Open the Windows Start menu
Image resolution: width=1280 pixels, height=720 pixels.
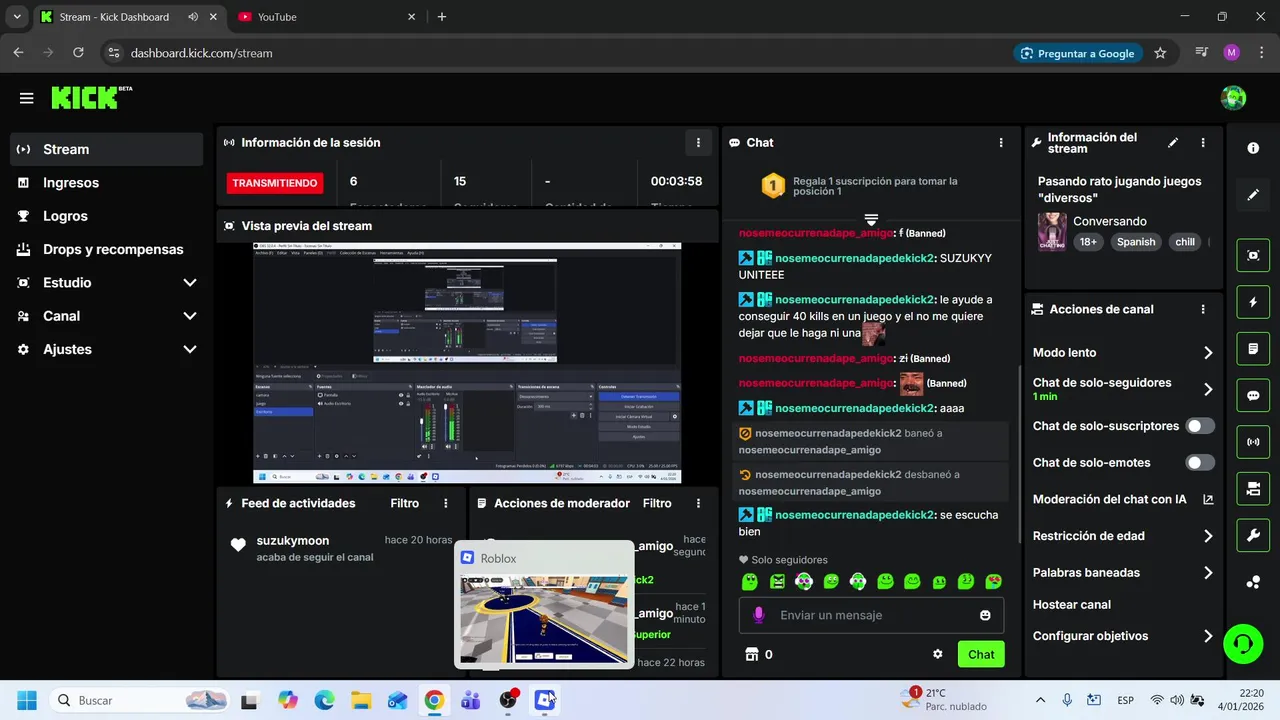point(27,700)
